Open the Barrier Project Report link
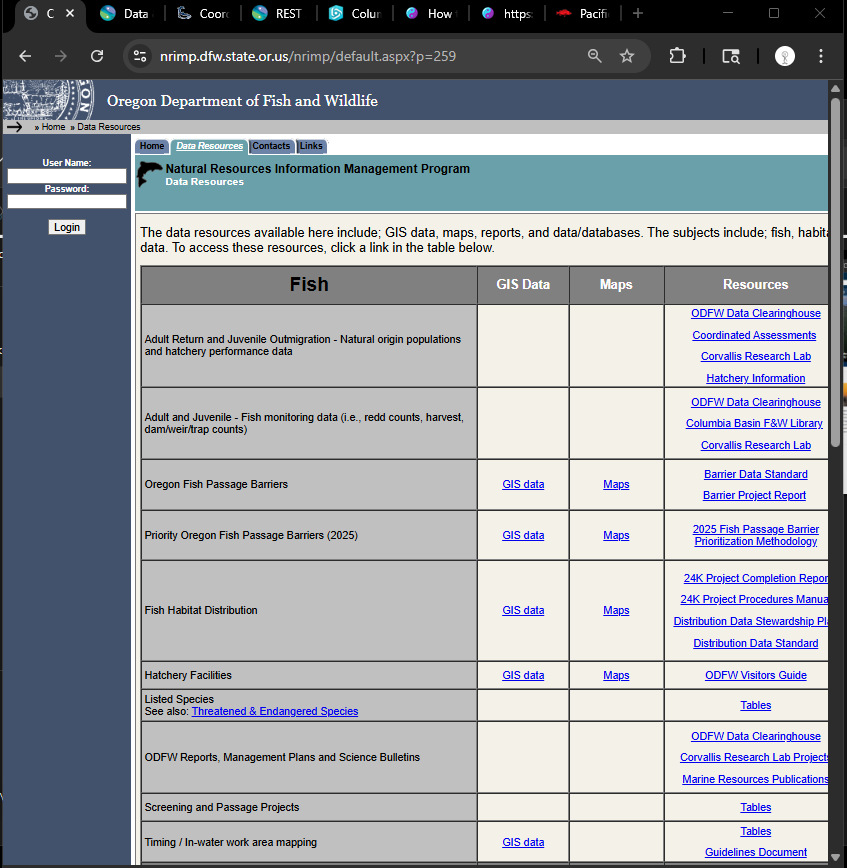The image size is (847, 868). pyautogui.click(x=754, y=495)
